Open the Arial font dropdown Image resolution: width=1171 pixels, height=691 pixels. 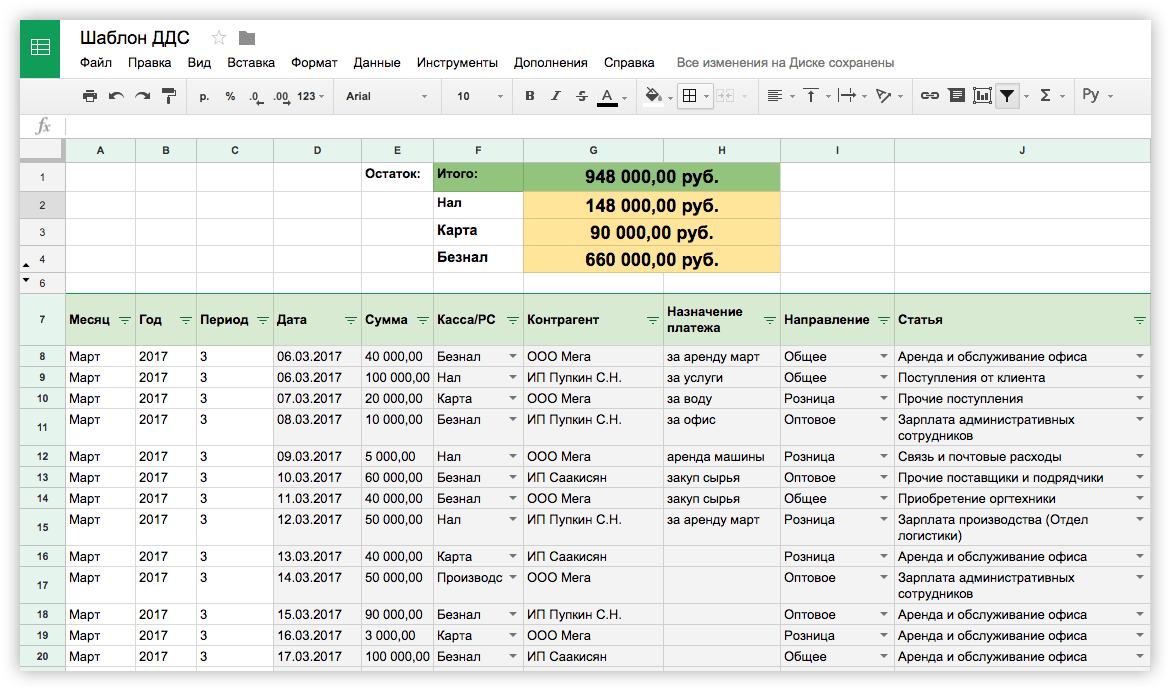pos(386,96)
